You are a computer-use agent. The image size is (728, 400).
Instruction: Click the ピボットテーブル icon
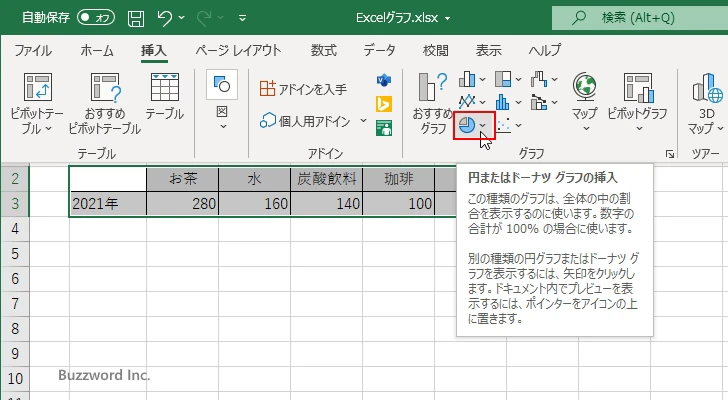38,87
